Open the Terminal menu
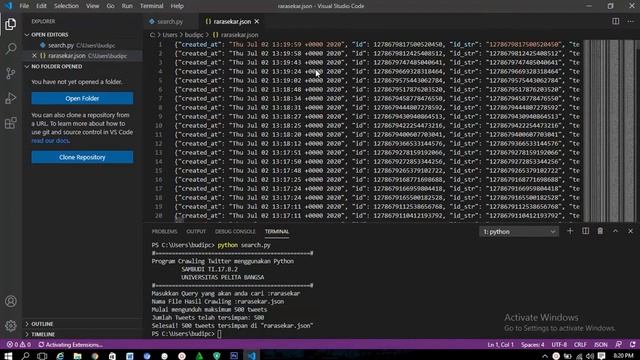 point(151,6)
